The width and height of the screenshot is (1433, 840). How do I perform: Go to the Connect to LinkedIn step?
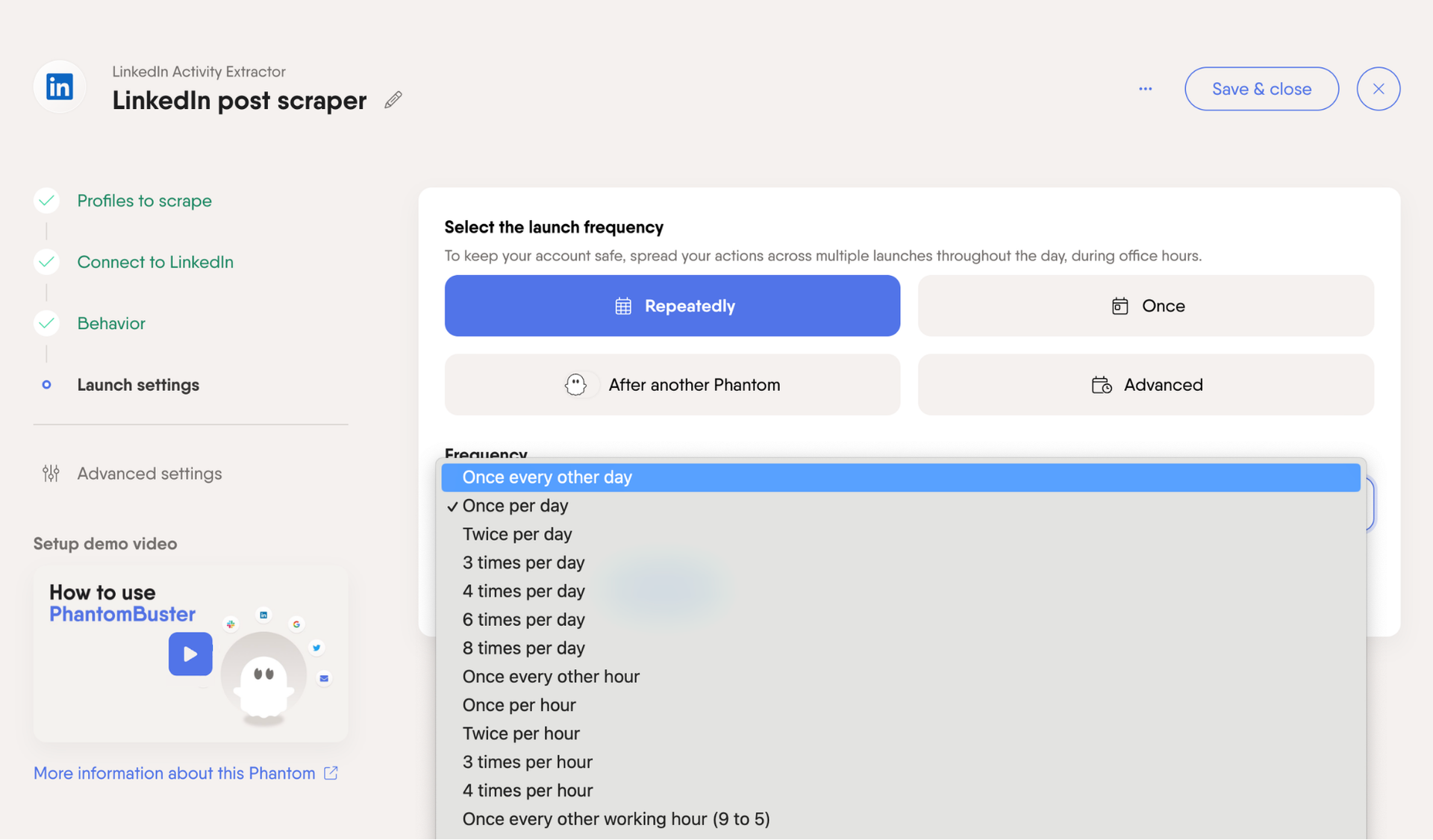155,262
